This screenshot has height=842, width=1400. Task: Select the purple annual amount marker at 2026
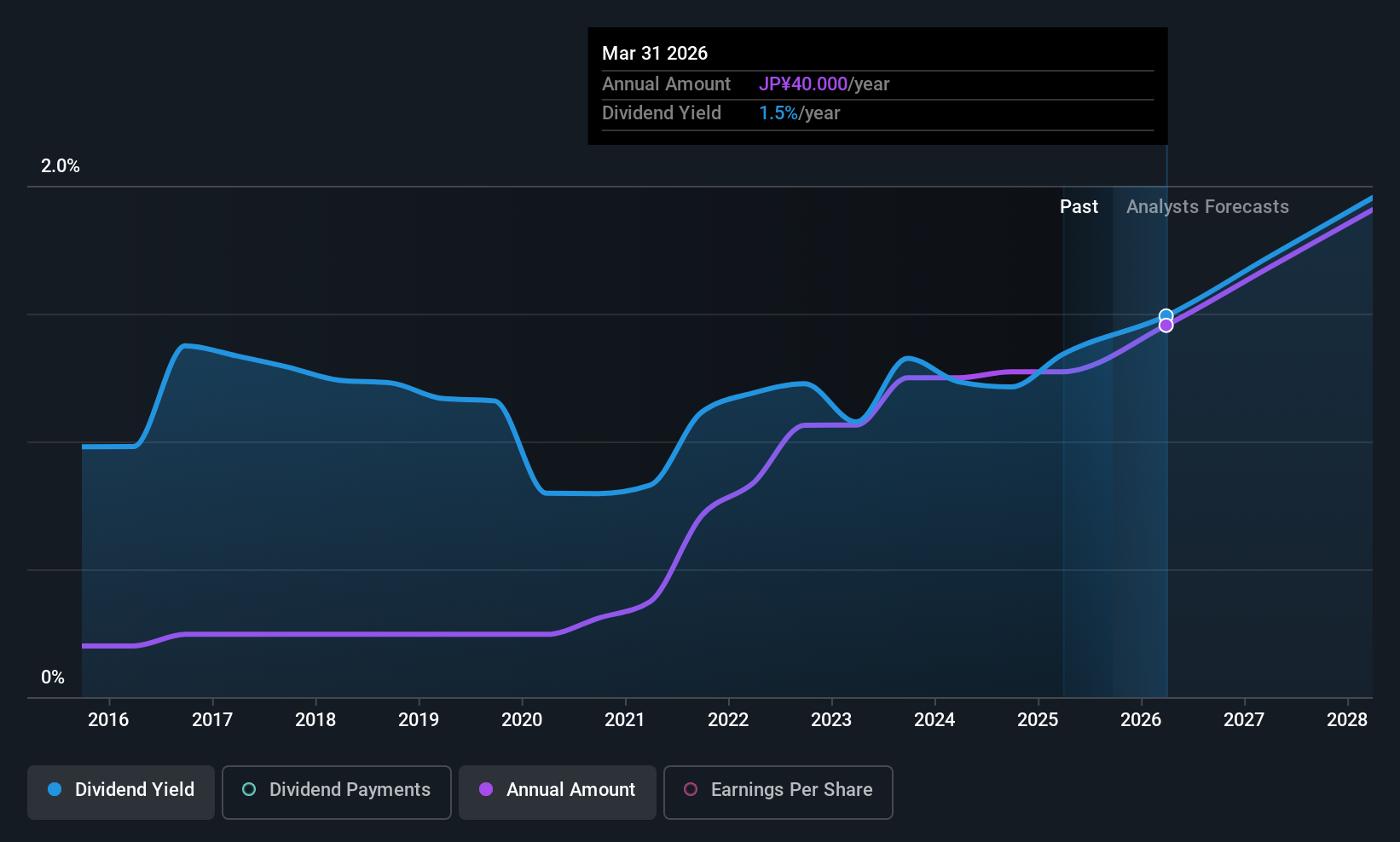(x=1166, y=326)
